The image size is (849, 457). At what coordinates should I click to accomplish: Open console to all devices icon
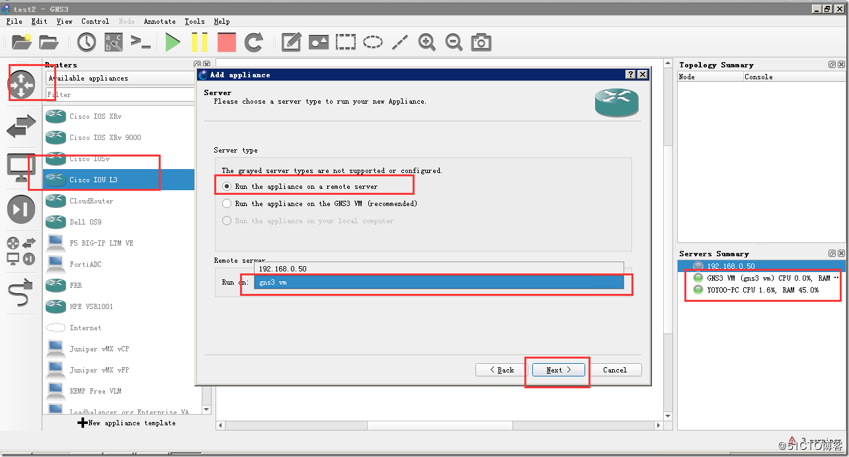141,42
